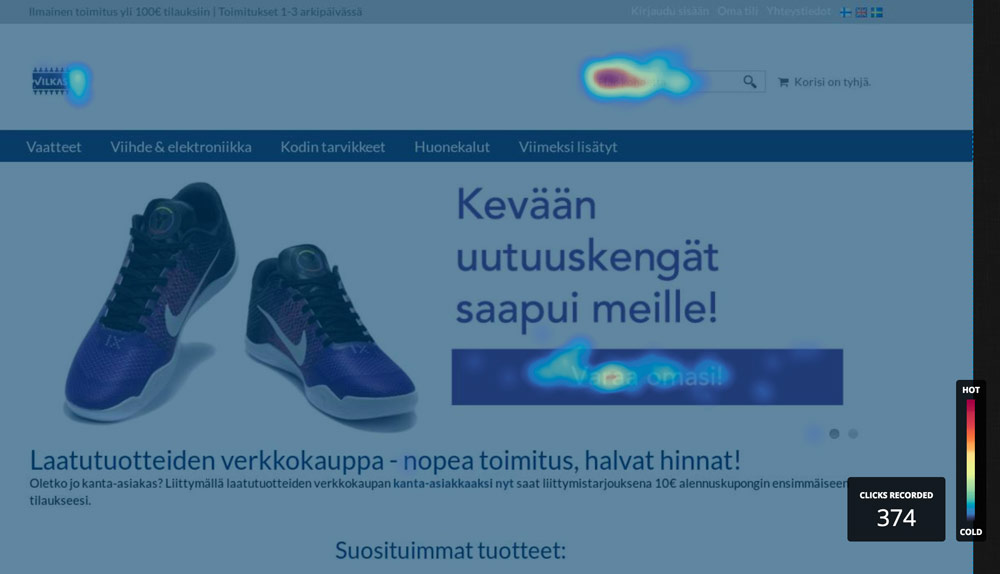Open the Oma tili link
This screenshot has height=574, width=1000.
pos(738,11)
